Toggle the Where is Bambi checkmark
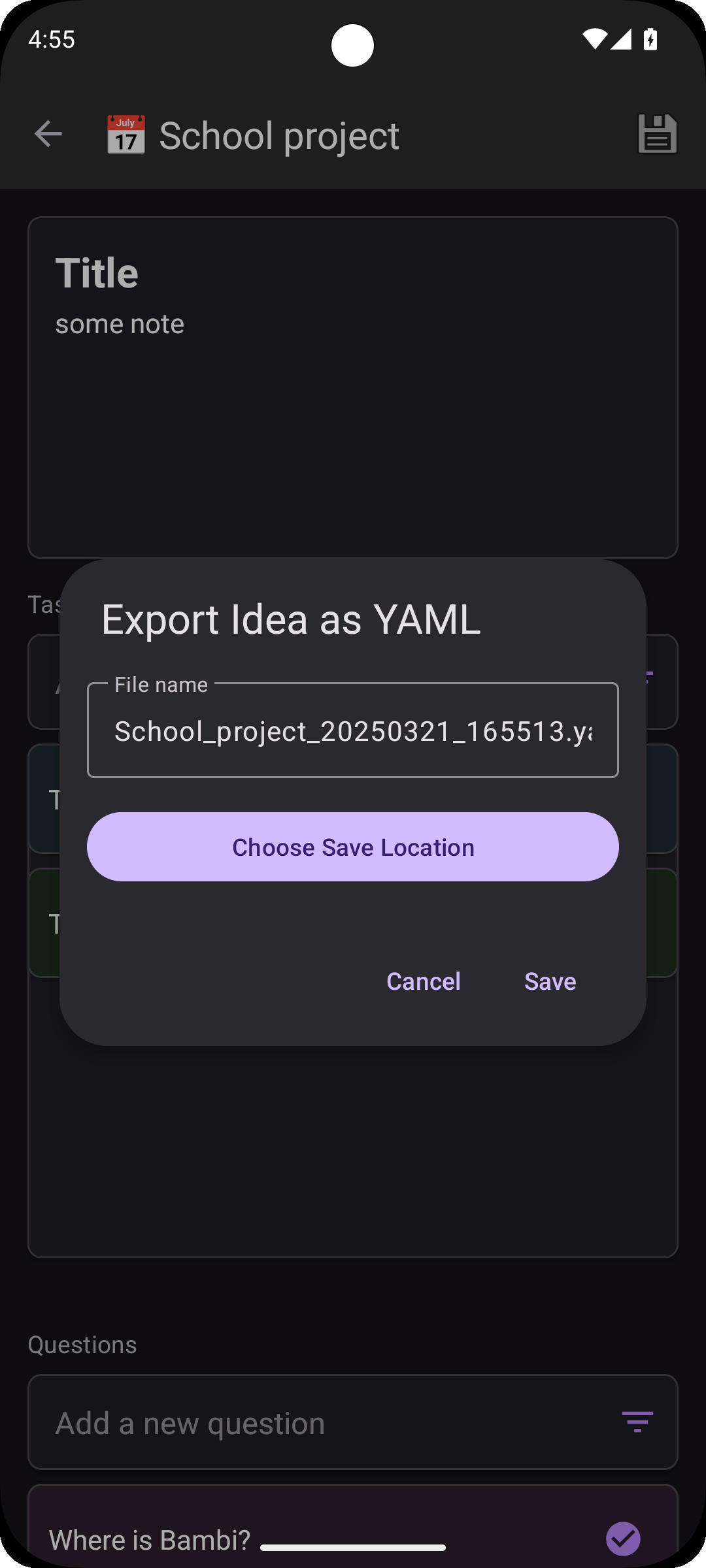 click(x=623, y=1539)
